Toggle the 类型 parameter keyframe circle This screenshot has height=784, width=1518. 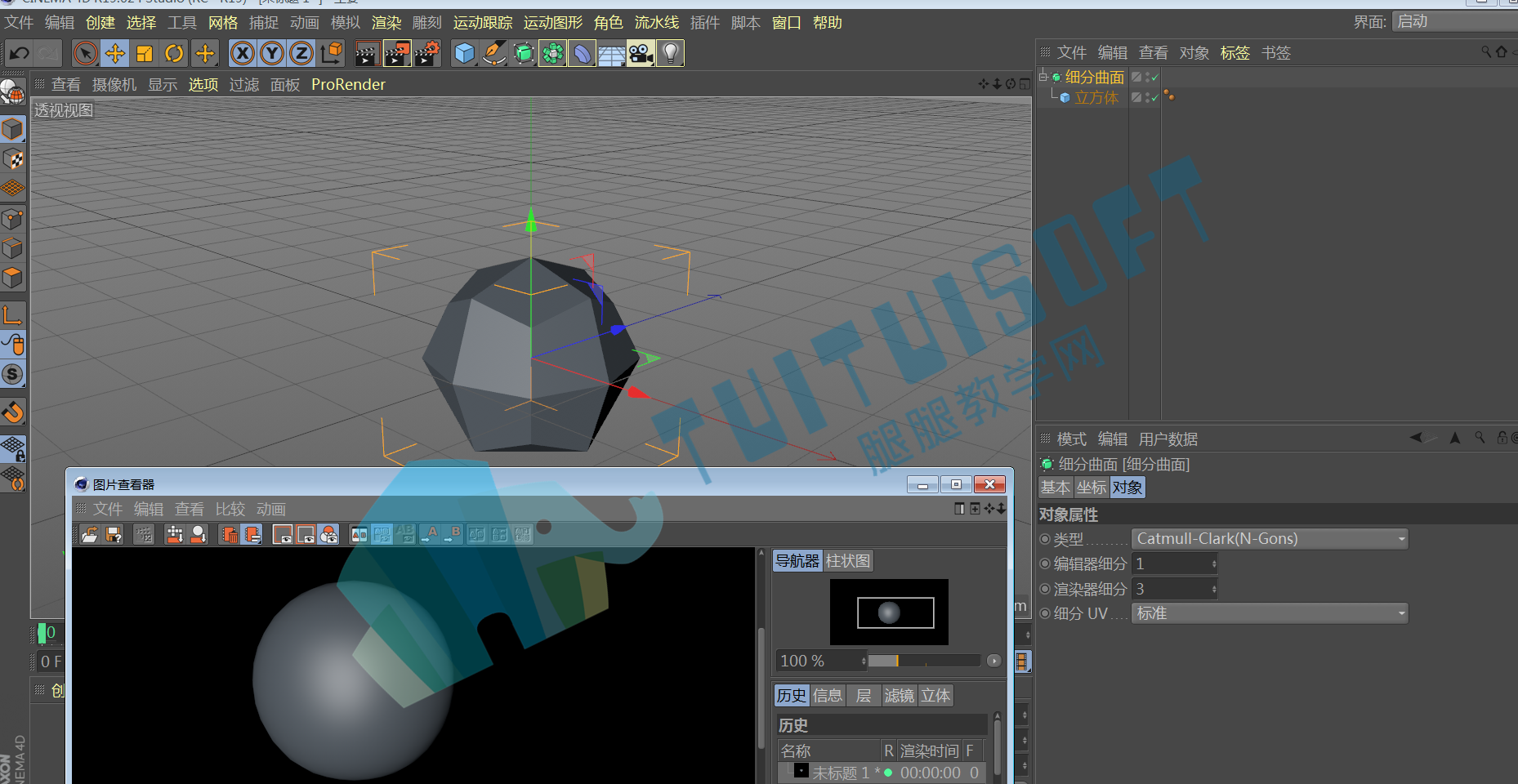[x=1045, y=539]
